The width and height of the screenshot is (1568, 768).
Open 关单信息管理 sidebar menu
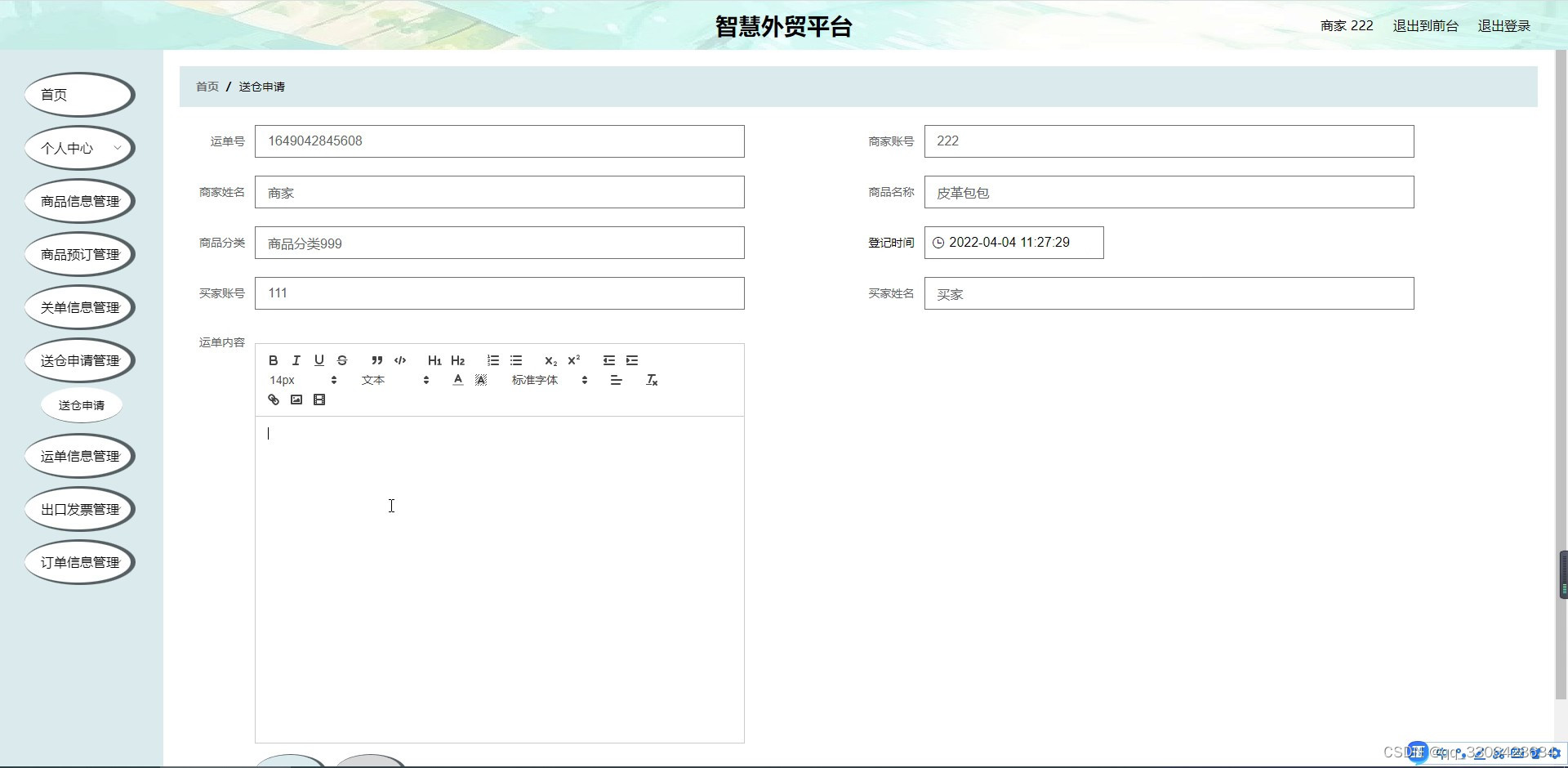(80, 307)
